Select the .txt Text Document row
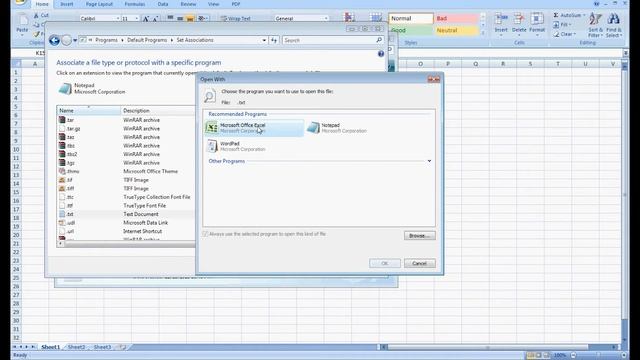The image size is (640, 360). (126, 214)
